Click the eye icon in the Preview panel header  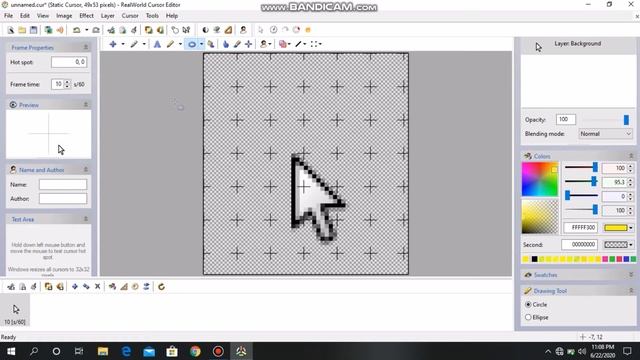13,105
